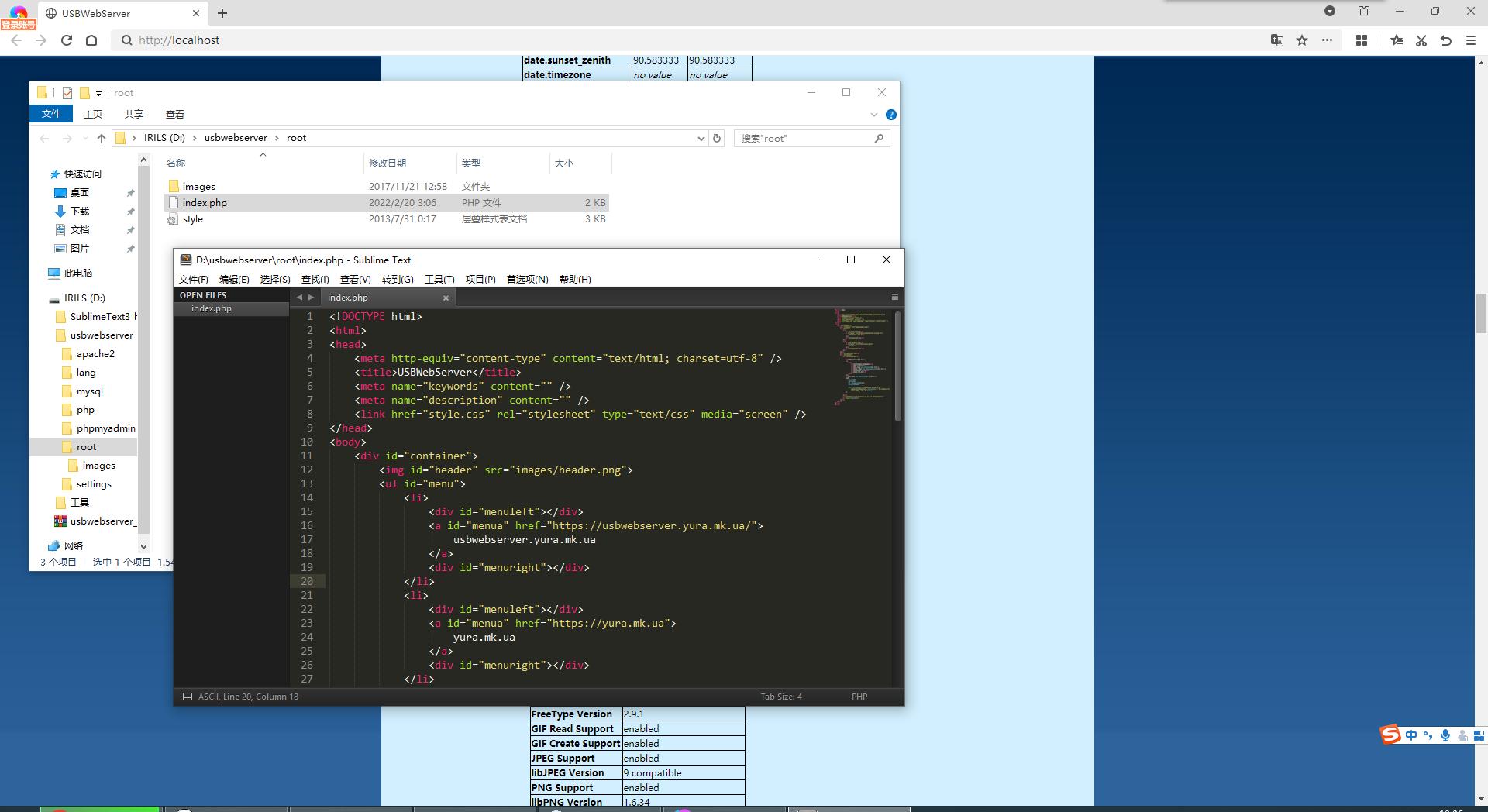Click the Tab Size: 4 indicator

click(x=780, y=697)
